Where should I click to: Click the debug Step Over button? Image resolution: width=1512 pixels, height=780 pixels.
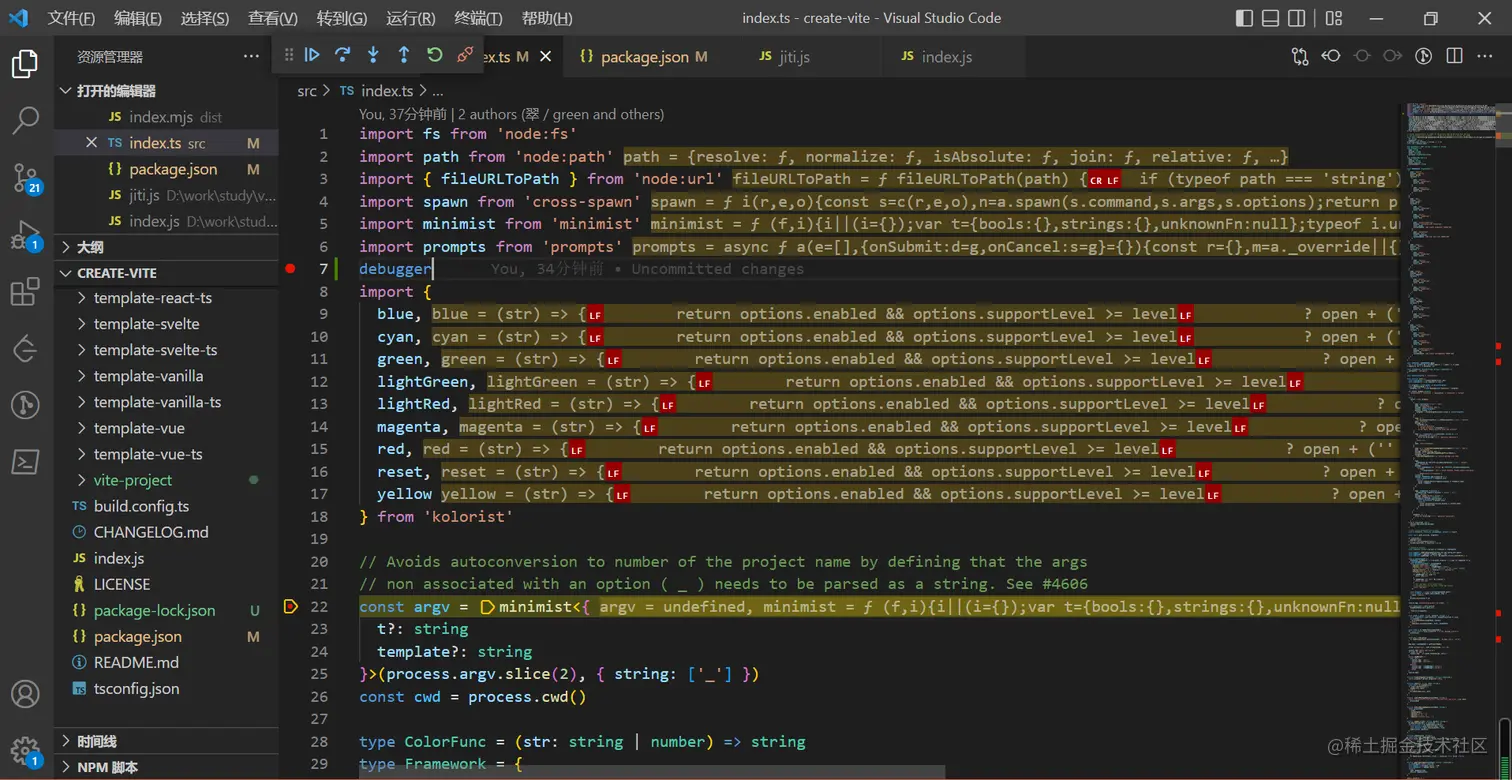[342, 55]
